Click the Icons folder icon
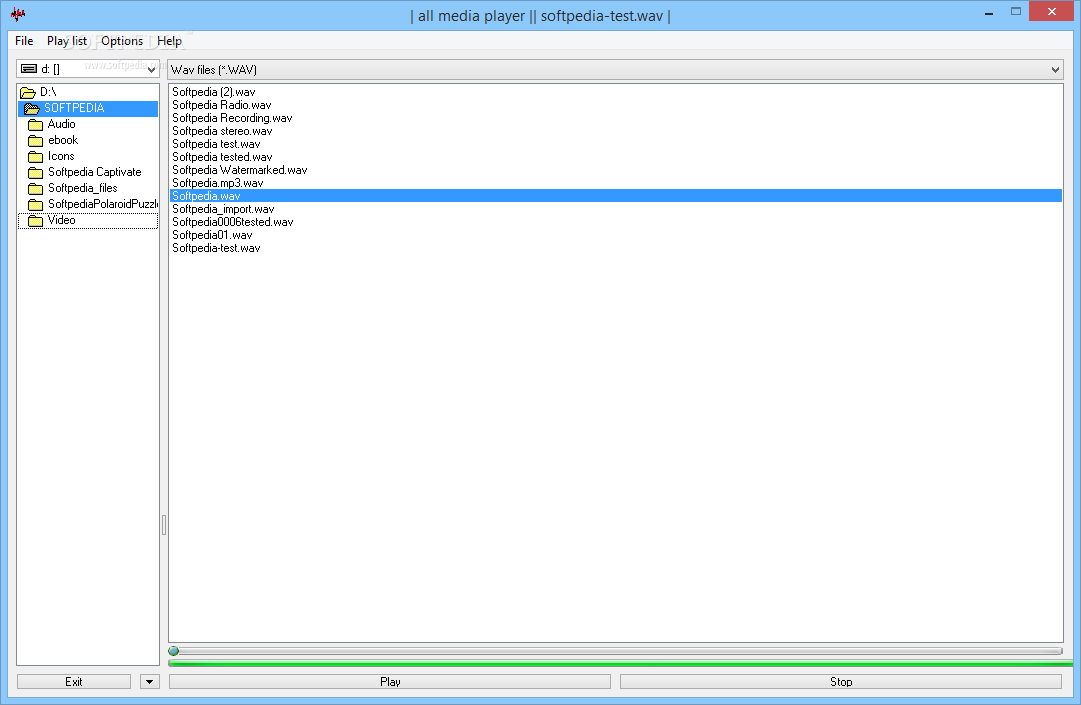 click(35, 156)
